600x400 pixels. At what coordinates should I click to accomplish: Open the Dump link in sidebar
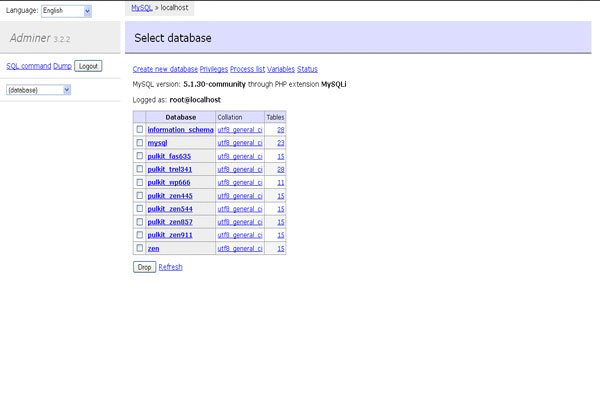point(62,66)
